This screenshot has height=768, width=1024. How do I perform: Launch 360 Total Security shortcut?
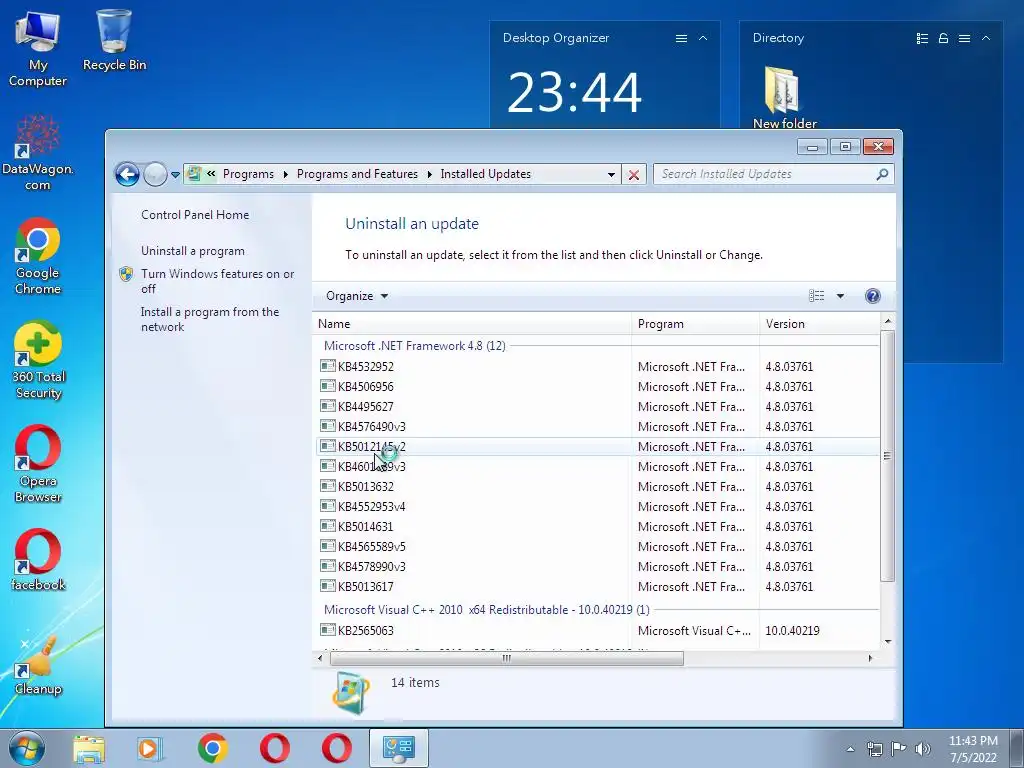(x=38, y=360)
